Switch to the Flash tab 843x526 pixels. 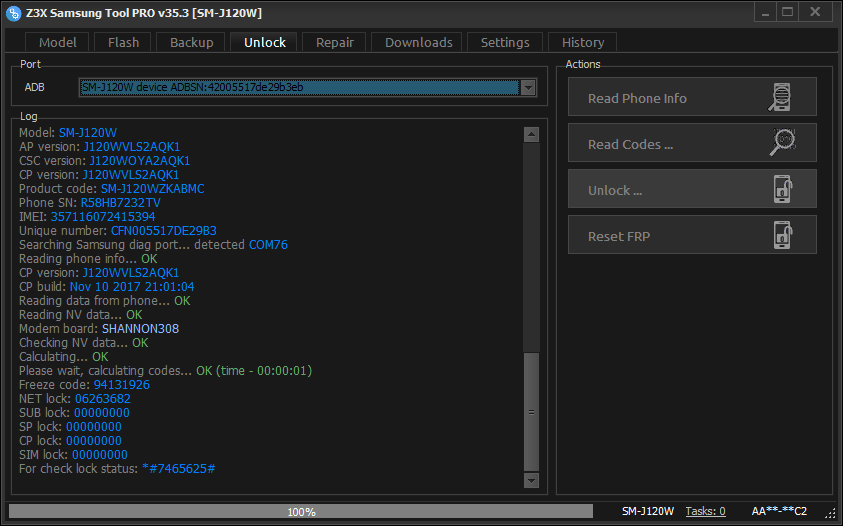(124, 42)
